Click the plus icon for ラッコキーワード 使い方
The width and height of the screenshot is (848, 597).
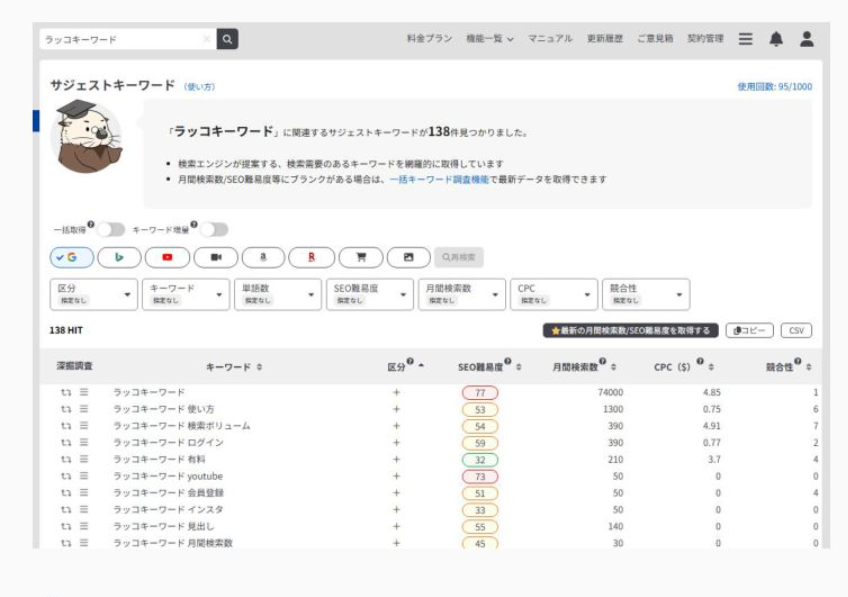click(x=396, y=409)
